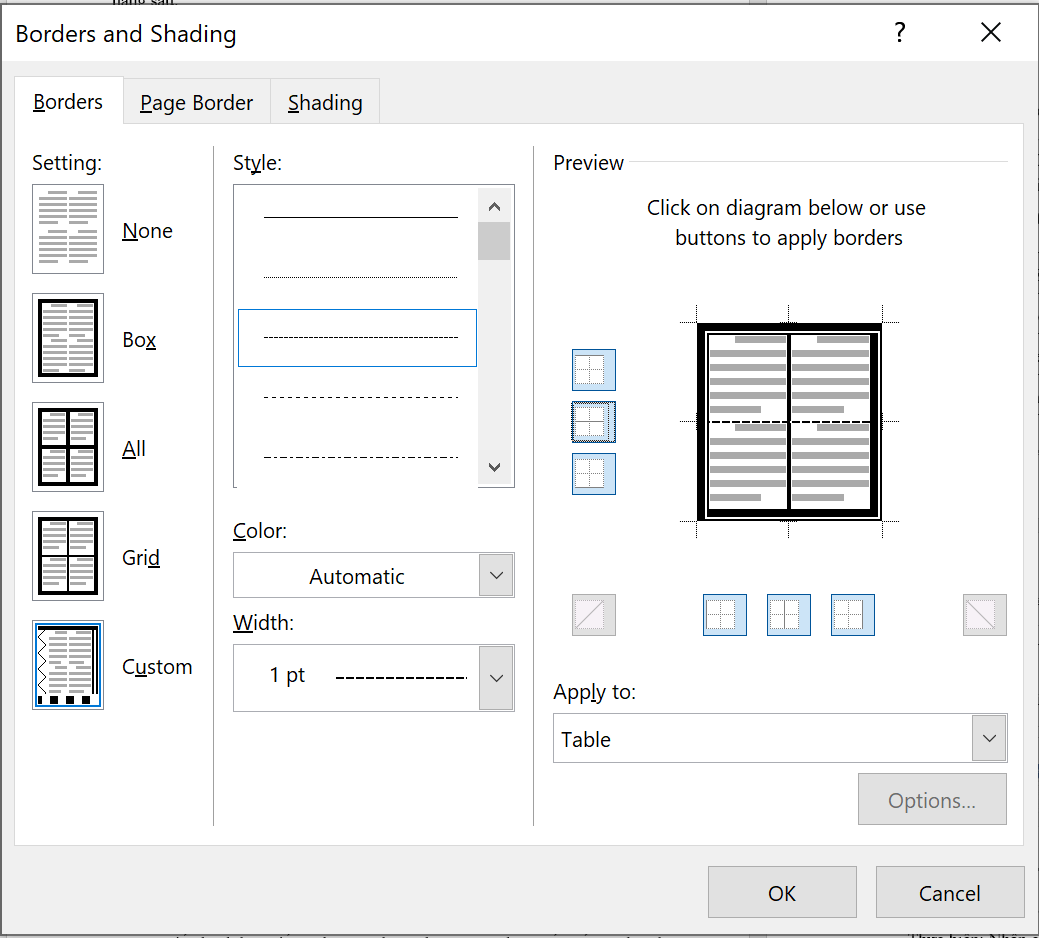Screen dimensions: 1039x938
Task: Open the Width dropdown arrow
Action: (x=496, y=678)
